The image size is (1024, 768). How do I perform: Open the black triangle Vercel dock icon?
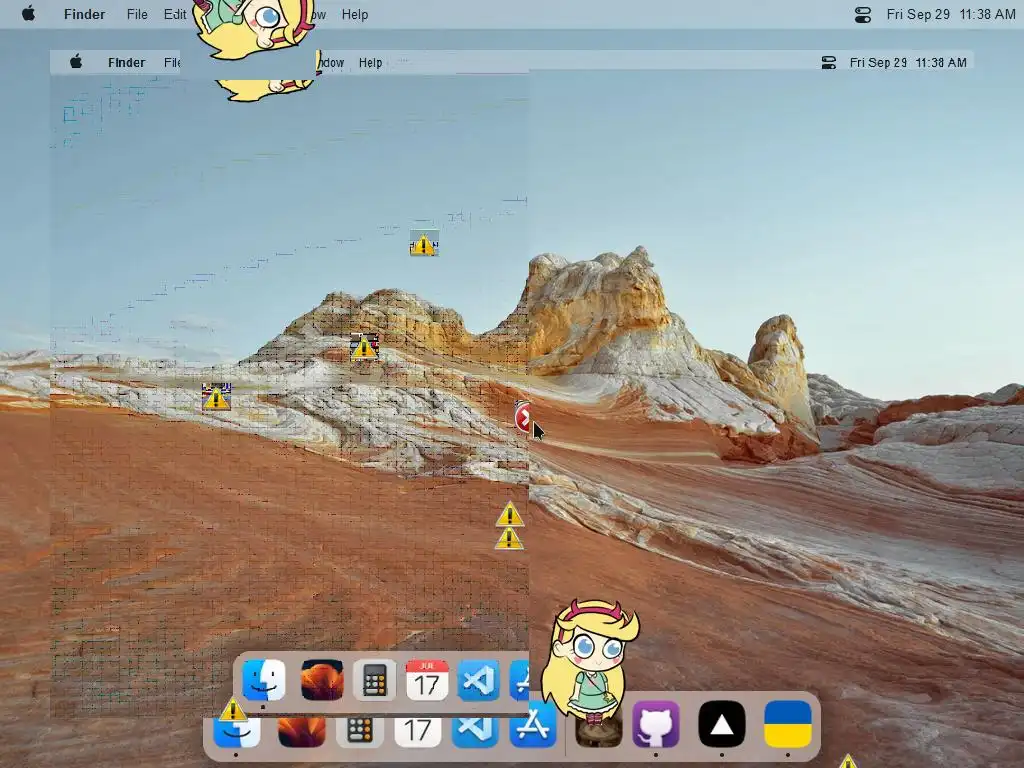(722, 724)
